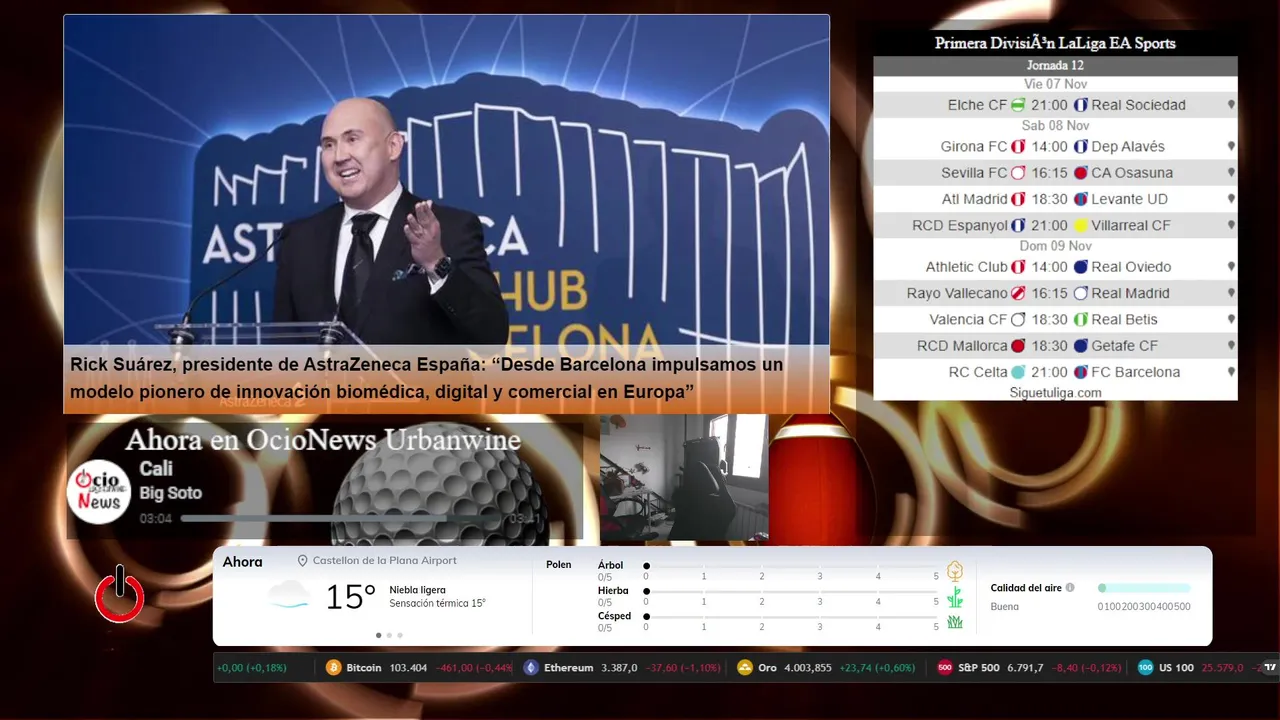The width and height of the screenshot is (1280, 720).
Task: Click the Rayo Vallecano crest icon
Action: 1018,294
